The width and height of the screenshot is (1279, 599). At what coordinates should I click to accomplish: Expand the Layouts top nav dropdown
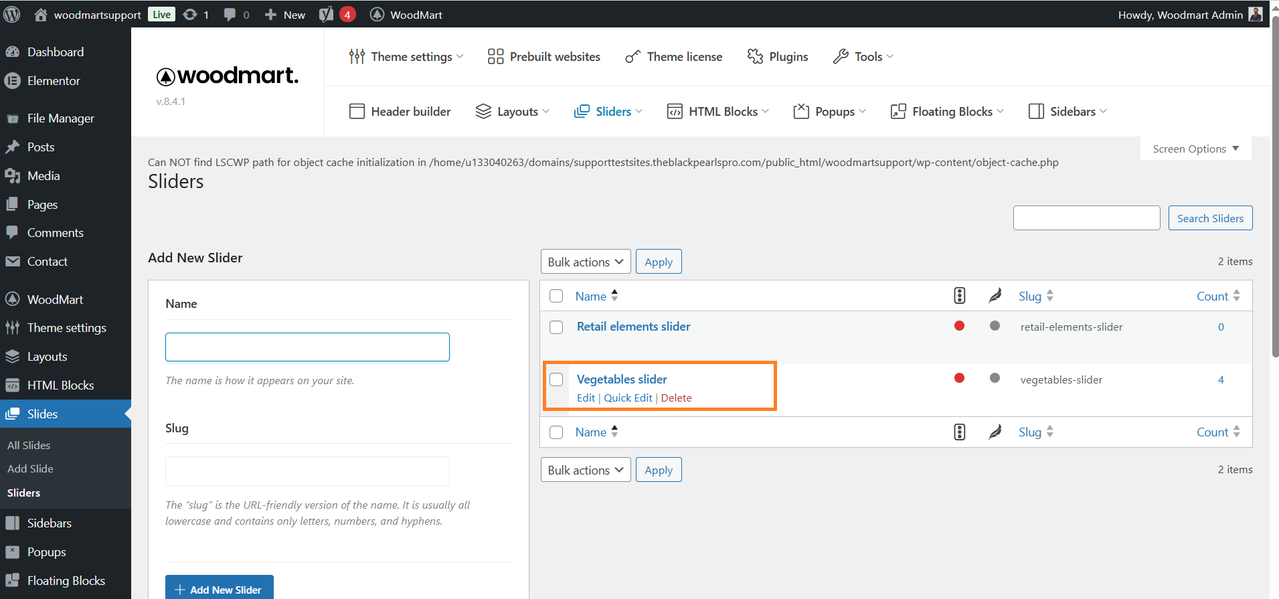(x=512, y=112)
